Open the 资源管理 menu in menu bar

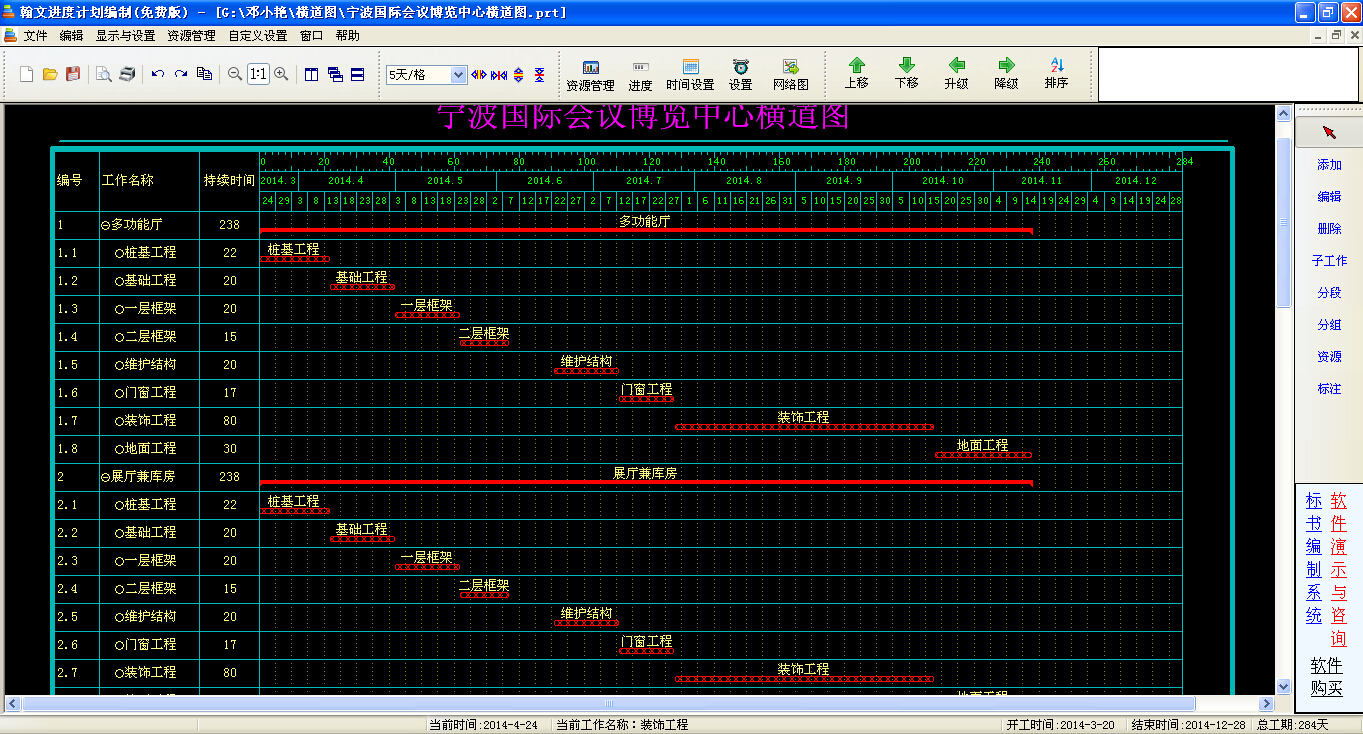coord(191,35)
